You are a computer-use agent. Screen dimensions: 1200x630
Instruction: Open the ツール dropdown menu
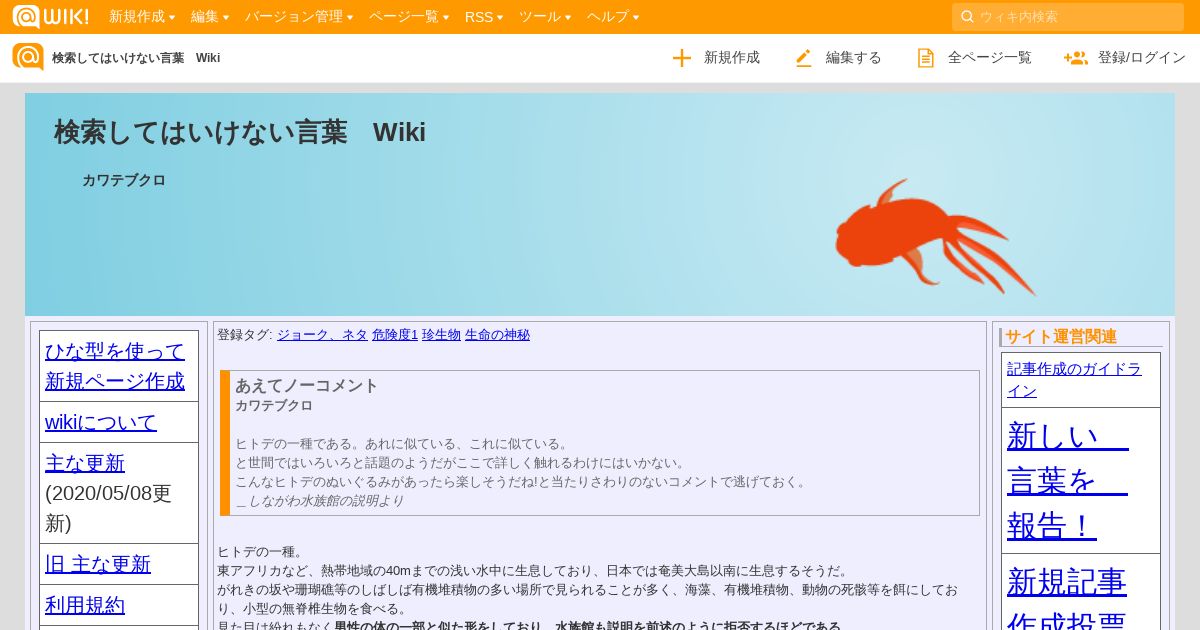[545, 17]
